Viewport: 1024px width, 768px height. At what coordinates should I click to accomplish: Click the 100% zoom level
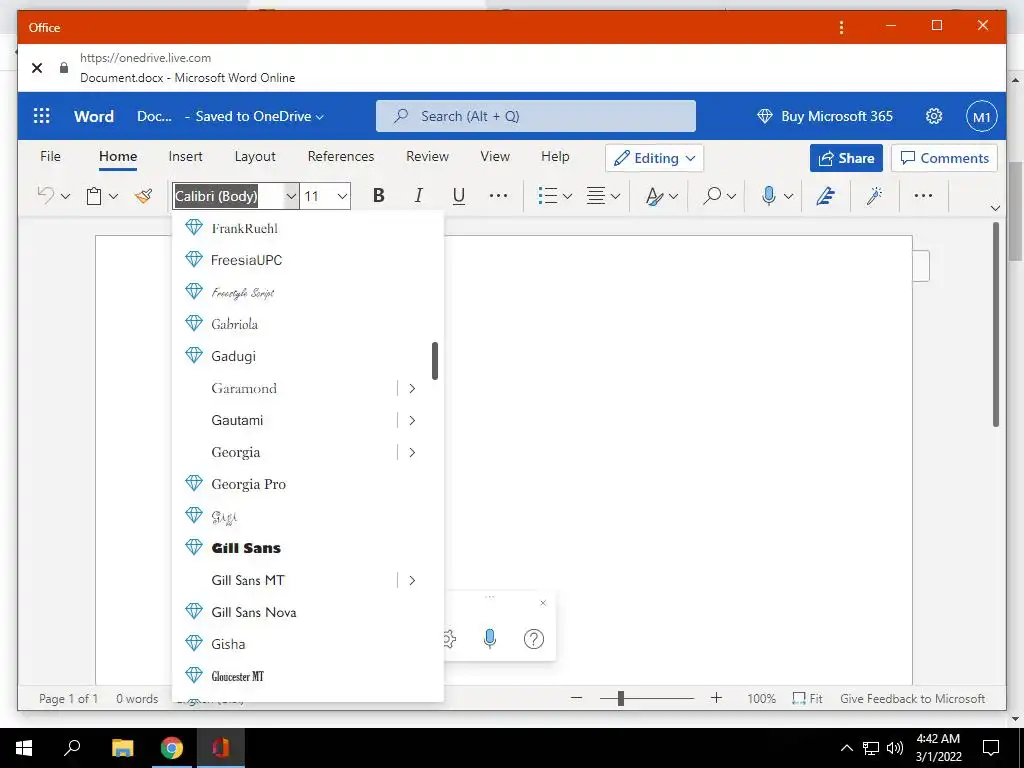click(x=761, y=698)
